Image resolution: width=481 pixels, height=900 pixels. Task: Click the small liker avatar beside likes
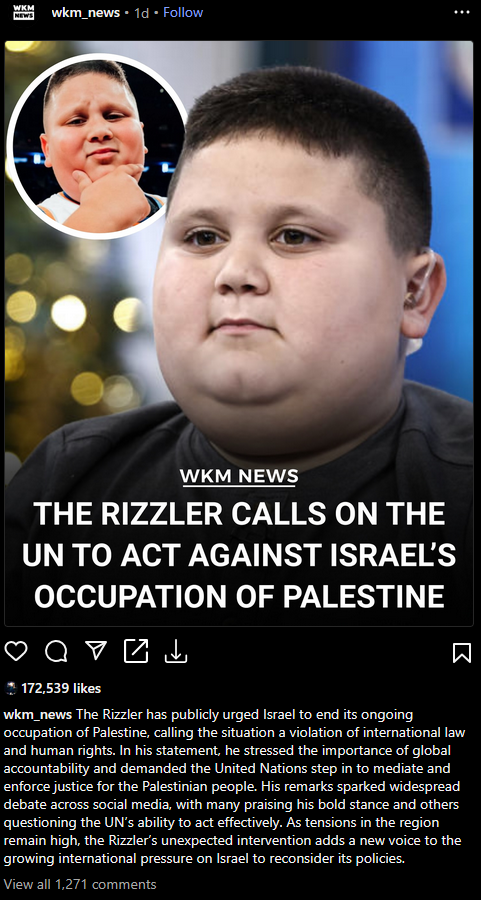click(x=11, y=688)
